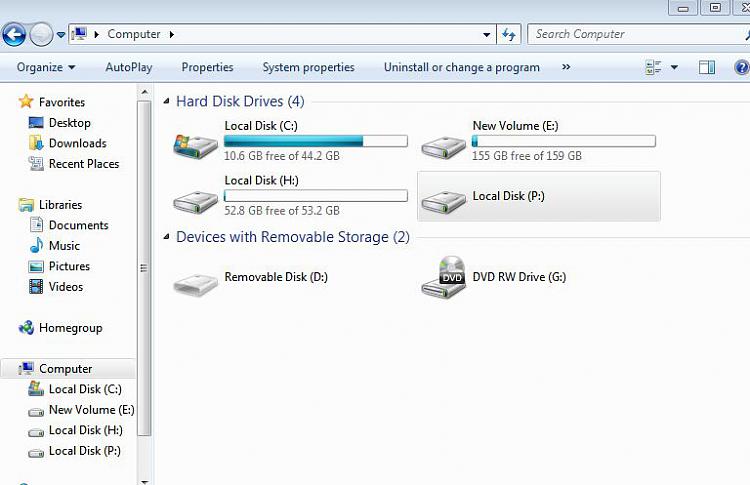Viewport: 750px width, 485px height.
Task: Select the New Volume (E:) drive icon
Action: click(x=443, y=146)
